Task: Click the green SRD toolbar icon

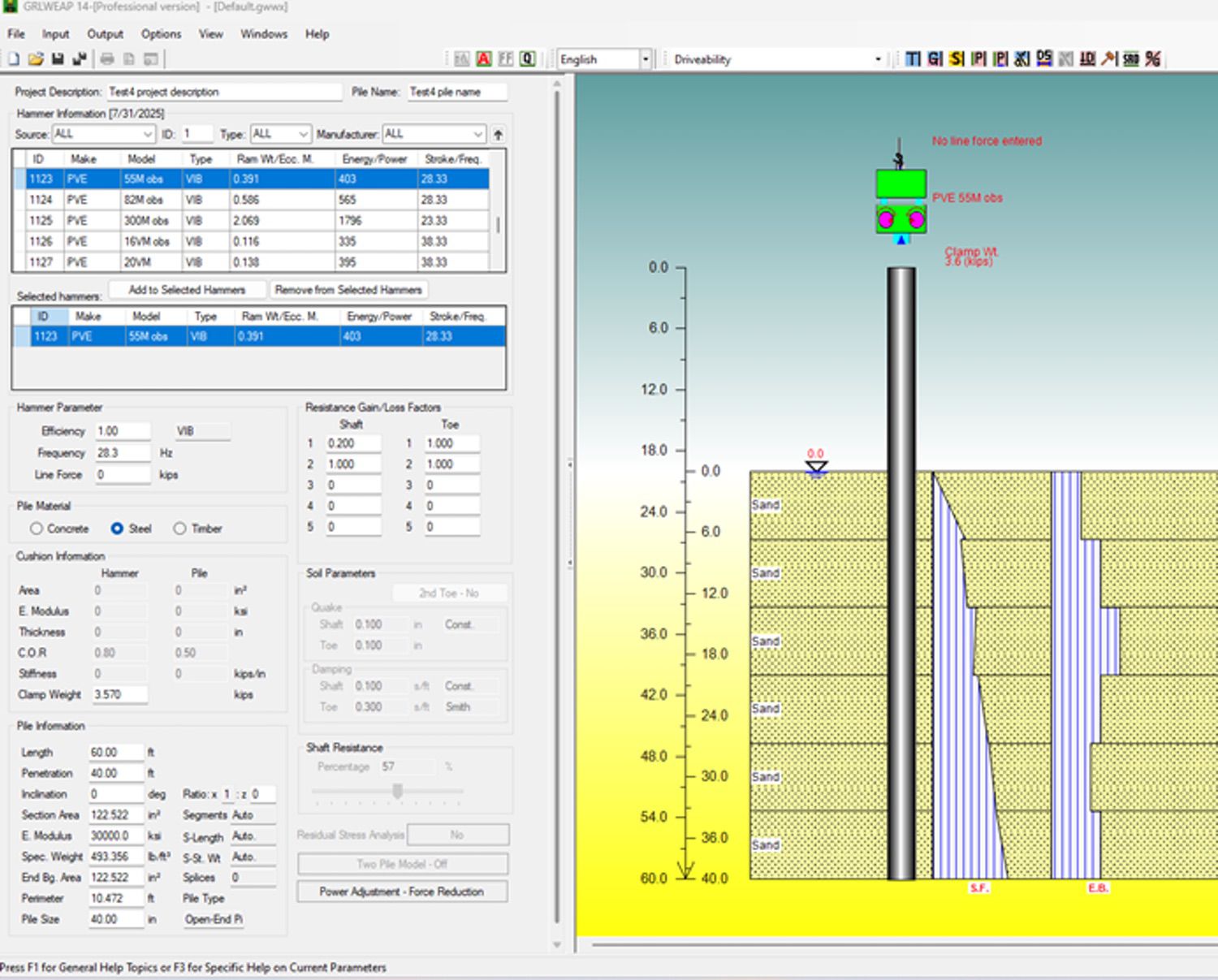Action: (x=1131, y=59)
